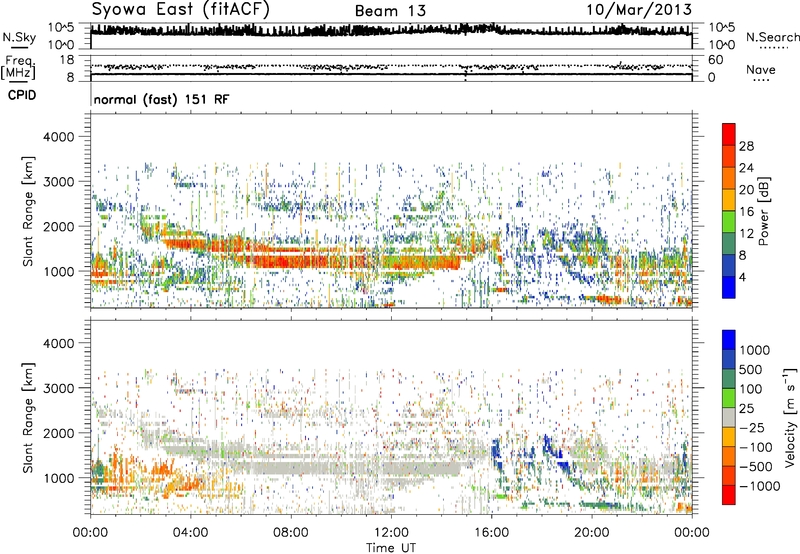The image size is (800, 554).
Task: Click the '4' label on Power colorbar
Action: coord(742,277)
